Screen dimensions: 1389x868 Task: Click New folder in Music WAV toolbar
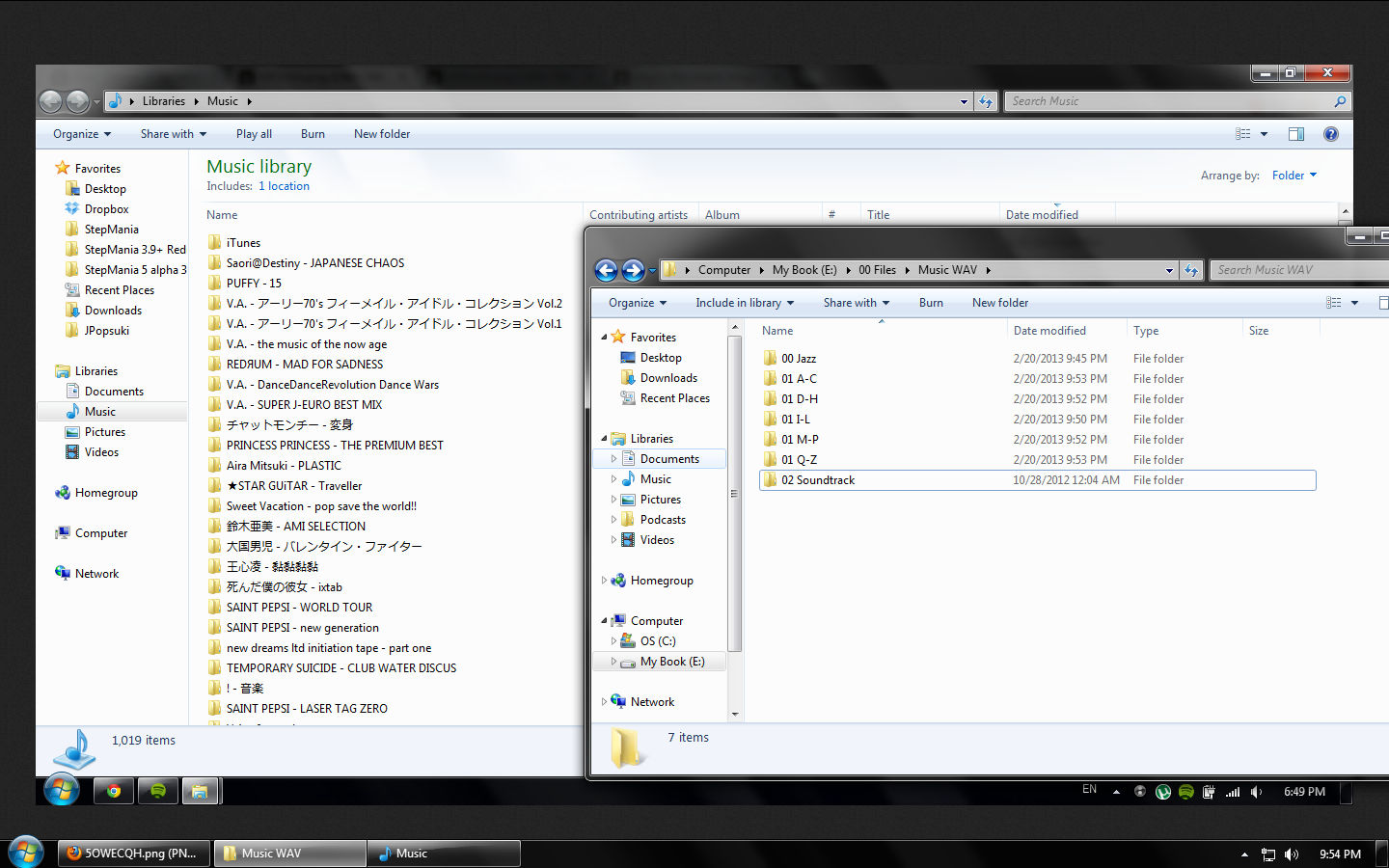(x=1000, y=303)
